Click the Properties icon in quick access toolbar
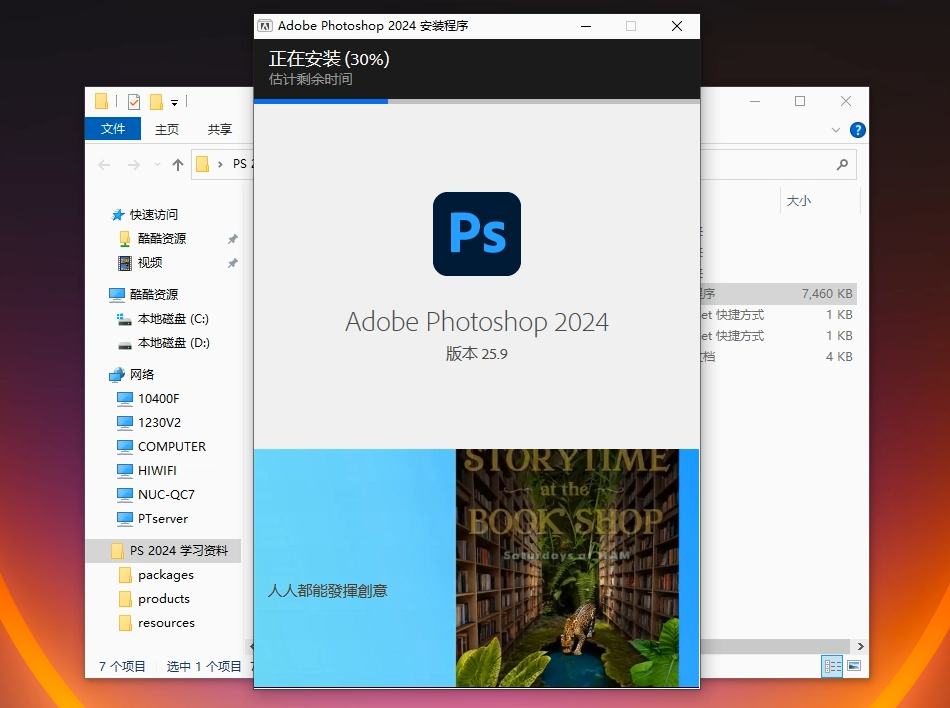This screenshot has width=950, height=708. pyautogui.click(x=134, y=101)
